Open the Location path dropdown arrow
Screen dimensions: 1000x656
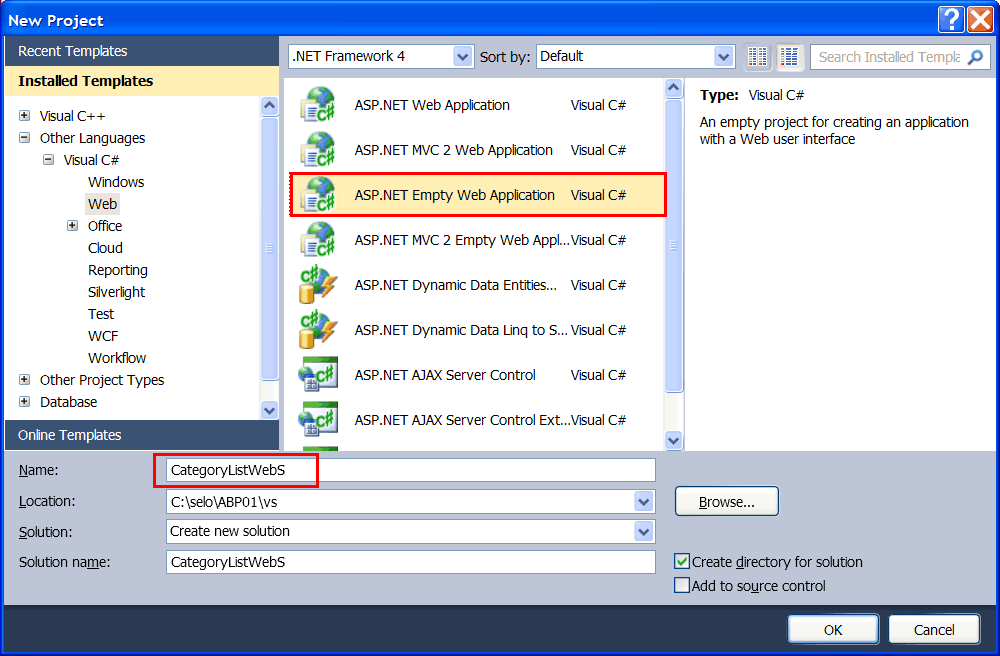(644, 502)
